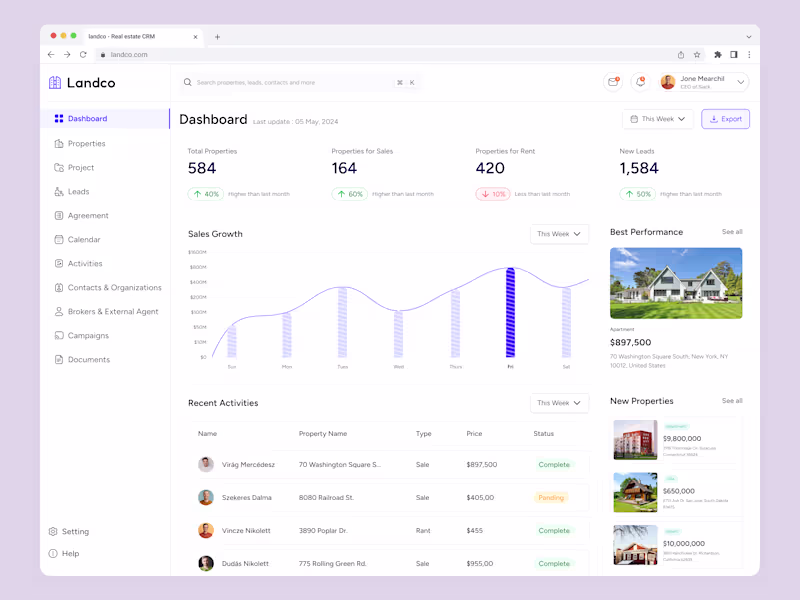The height and width of the screenshot is (600, 800).
Task: Click the Documents sidebar icon
Action: [x=59, y=359]
